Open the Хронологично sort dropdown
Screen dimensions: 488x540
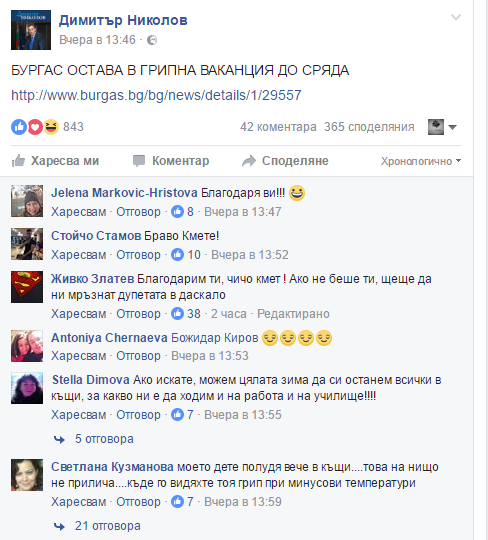pyautogui.click(x=421, y=161)
